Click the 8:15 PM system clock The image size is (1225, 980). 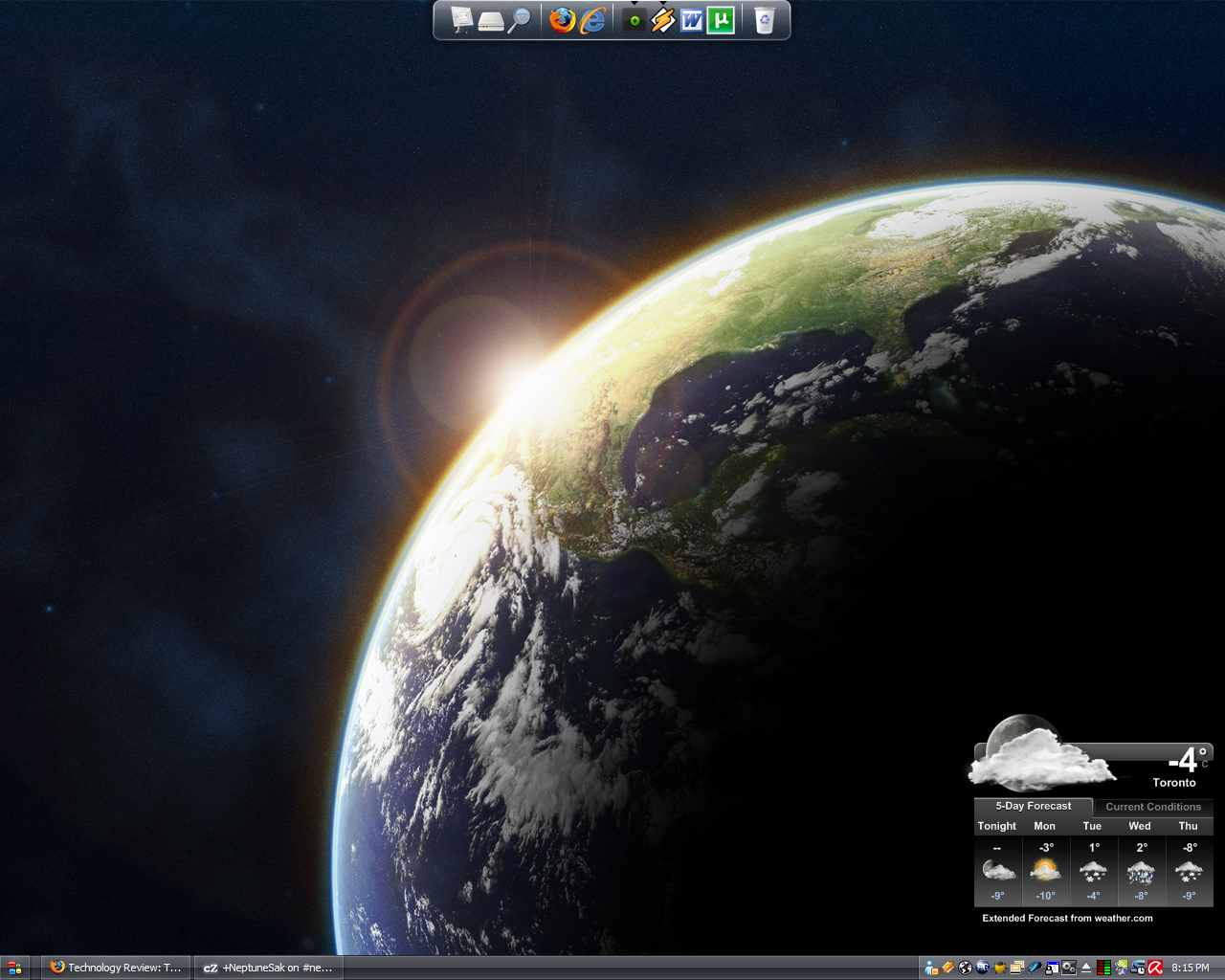1191,968
